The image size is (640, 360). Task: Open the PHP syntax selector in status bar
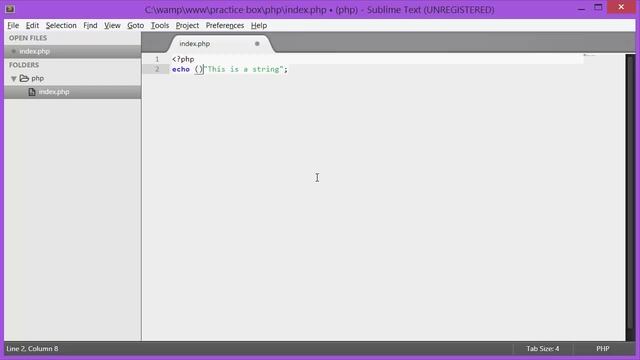click(x=602, y=349)
